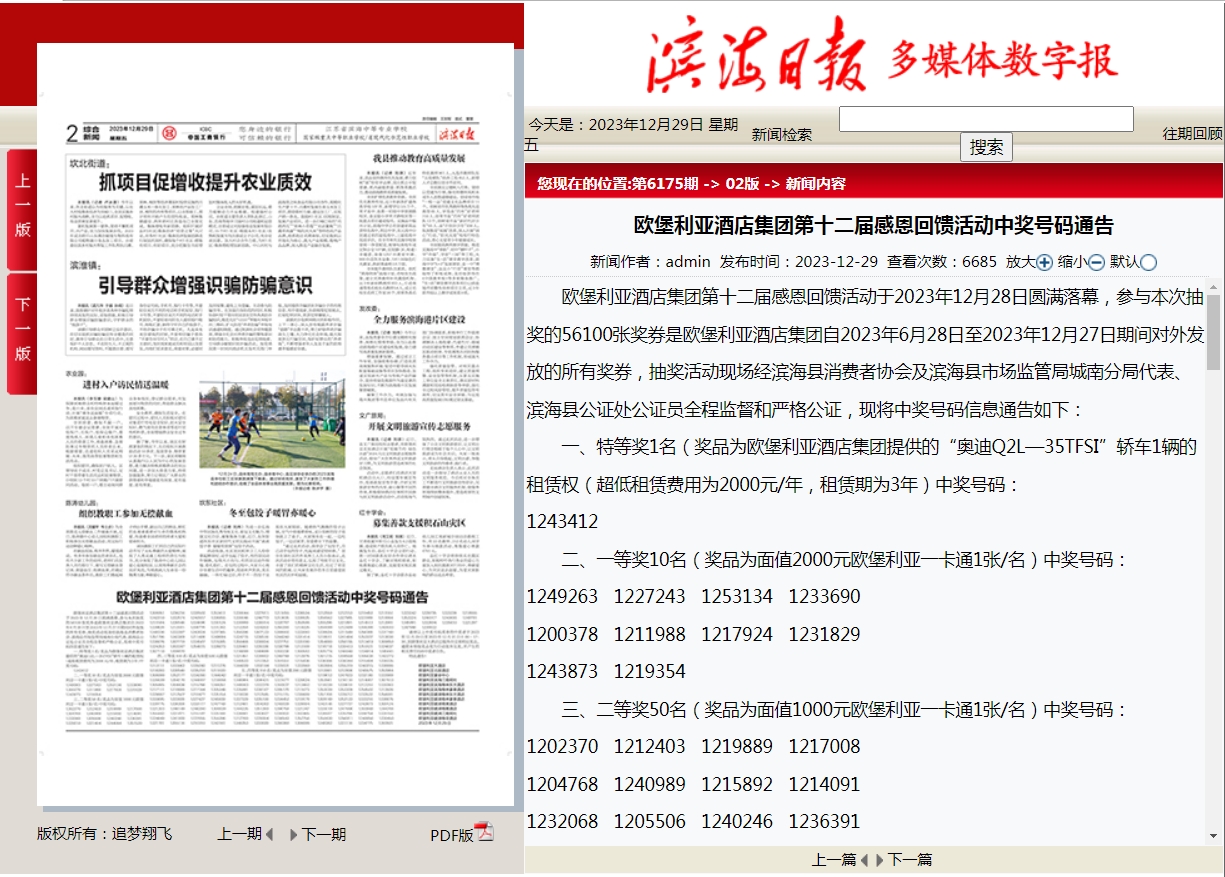Go to previous article via 上一篇
The image size is (1225, 877).
[x=834, y=860]
